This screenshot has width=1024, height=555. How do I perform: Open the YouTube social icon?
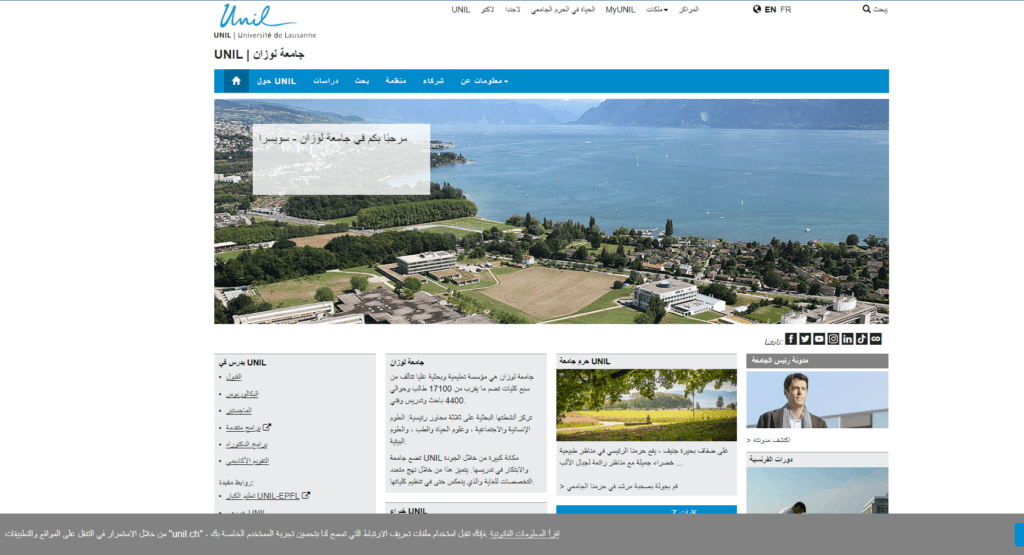[x=819, y=339]
